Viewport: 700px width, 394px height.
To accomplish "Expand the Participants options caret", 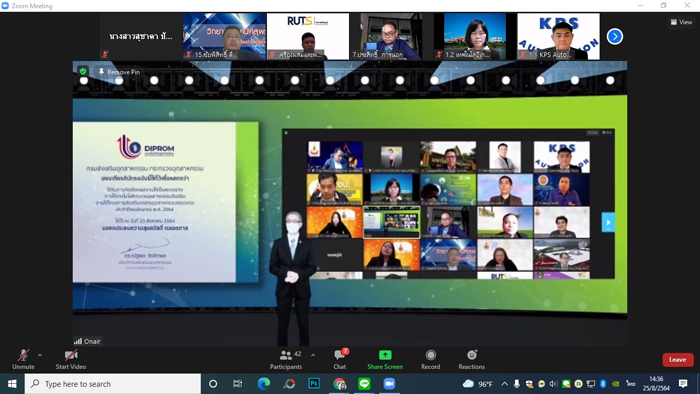I will click(313, 356).
